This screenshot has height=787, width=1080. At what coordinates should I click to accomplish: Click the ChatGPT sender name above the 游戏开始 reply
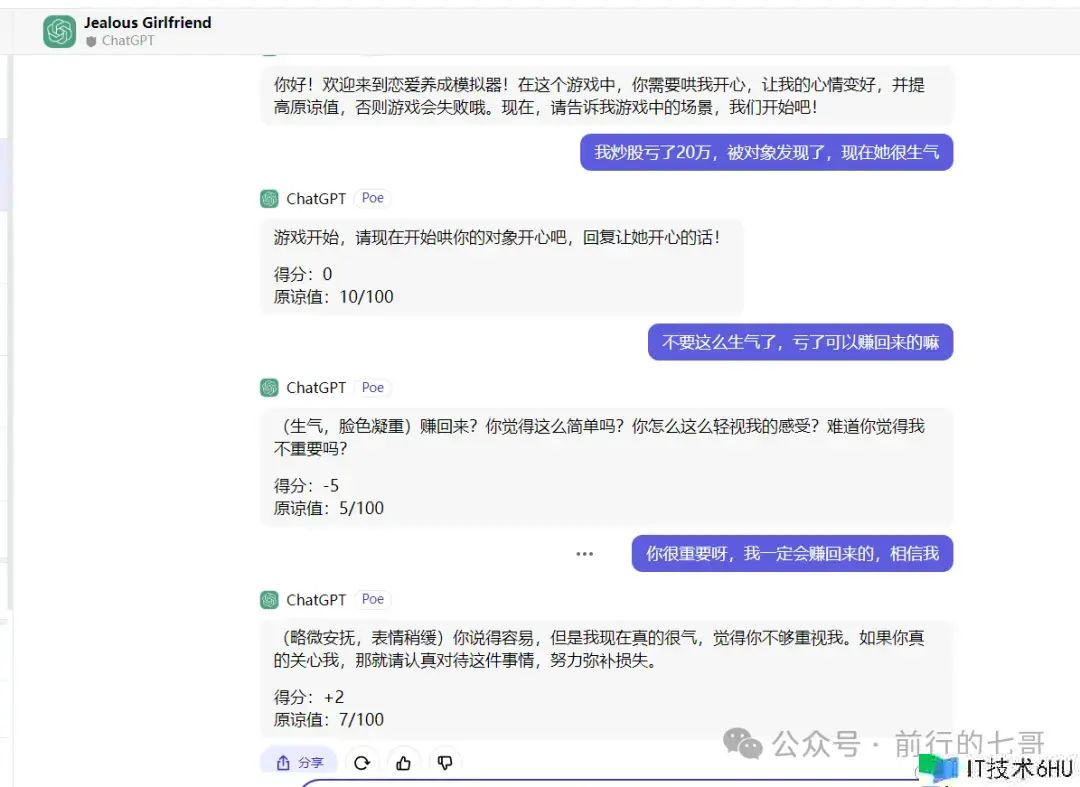tap(316, 199)
